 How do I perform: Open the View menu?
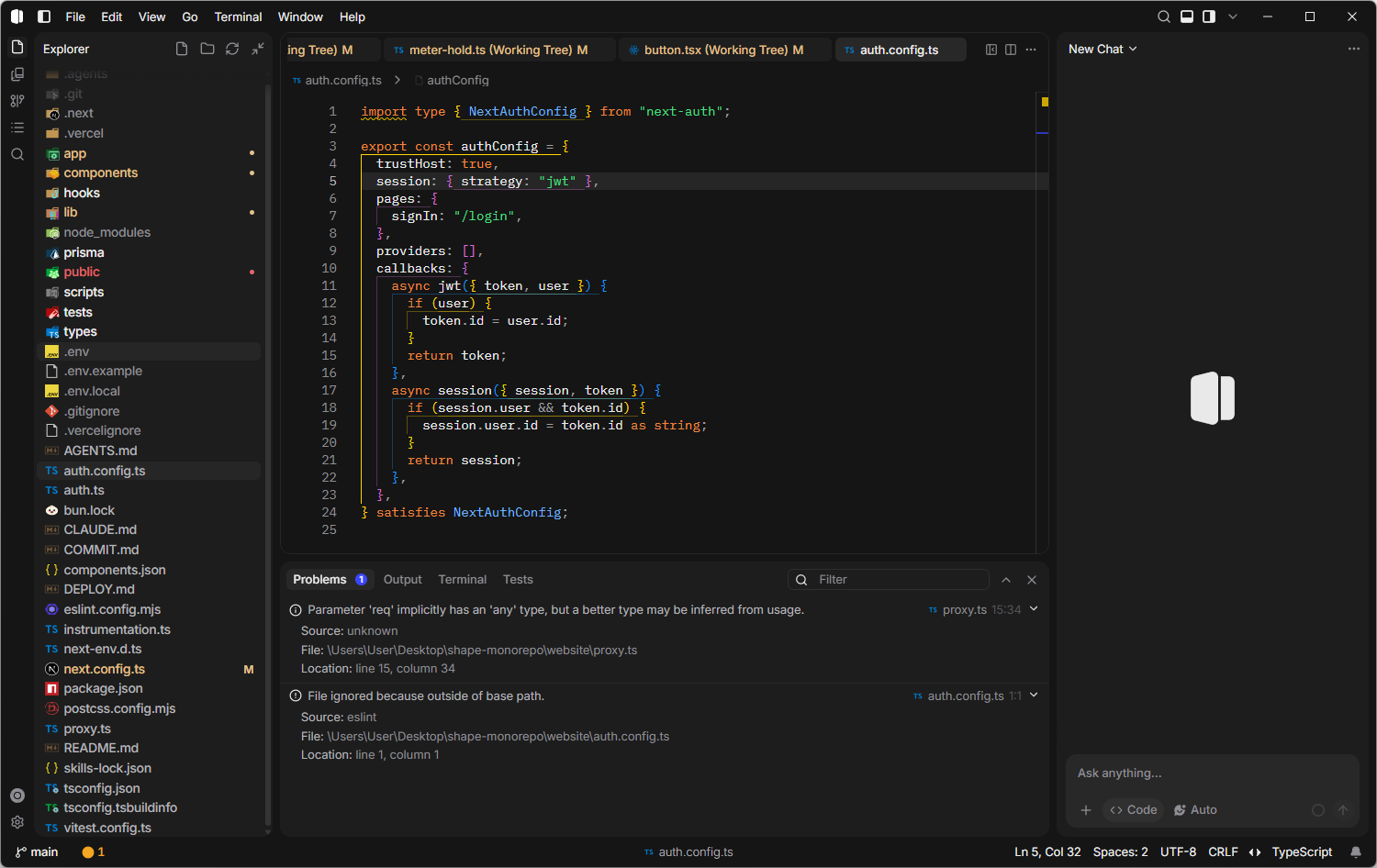pos(151,17)
